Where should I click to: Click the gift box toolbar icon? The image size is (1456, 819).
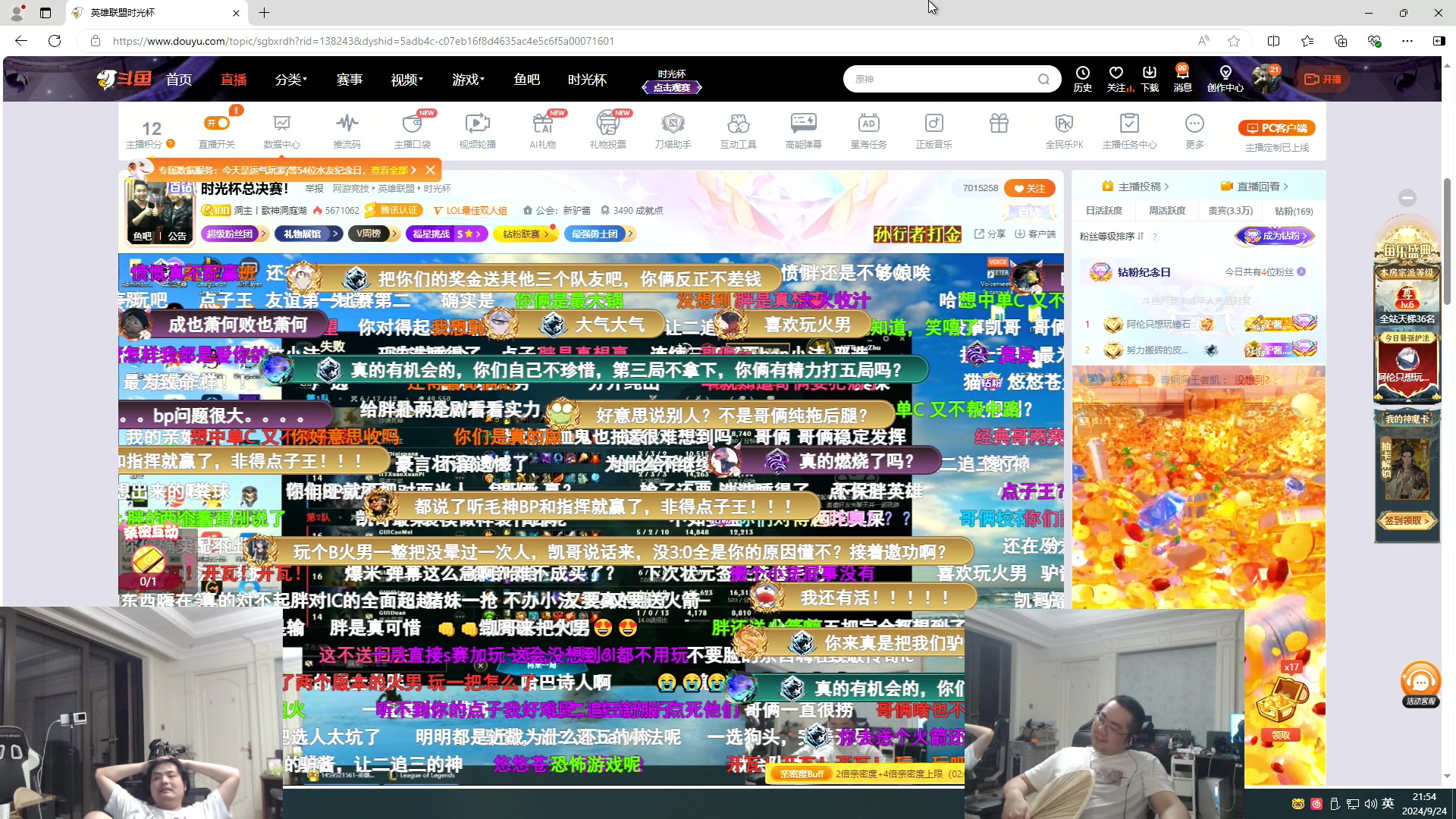(x=999, y=123)
